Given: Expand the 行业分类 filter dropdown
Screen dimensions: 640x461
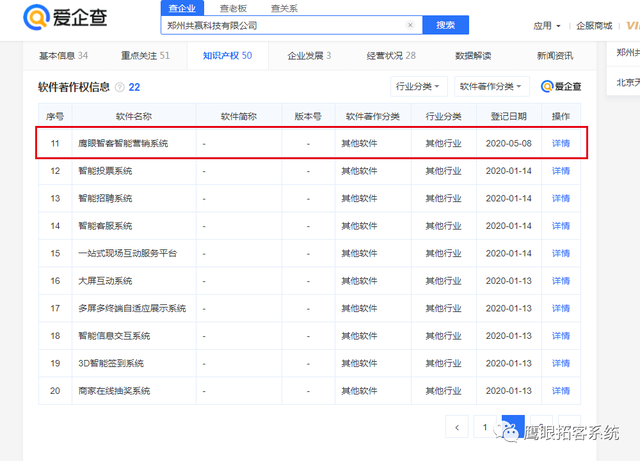Looking at the screenshot, I should (419, 87).
